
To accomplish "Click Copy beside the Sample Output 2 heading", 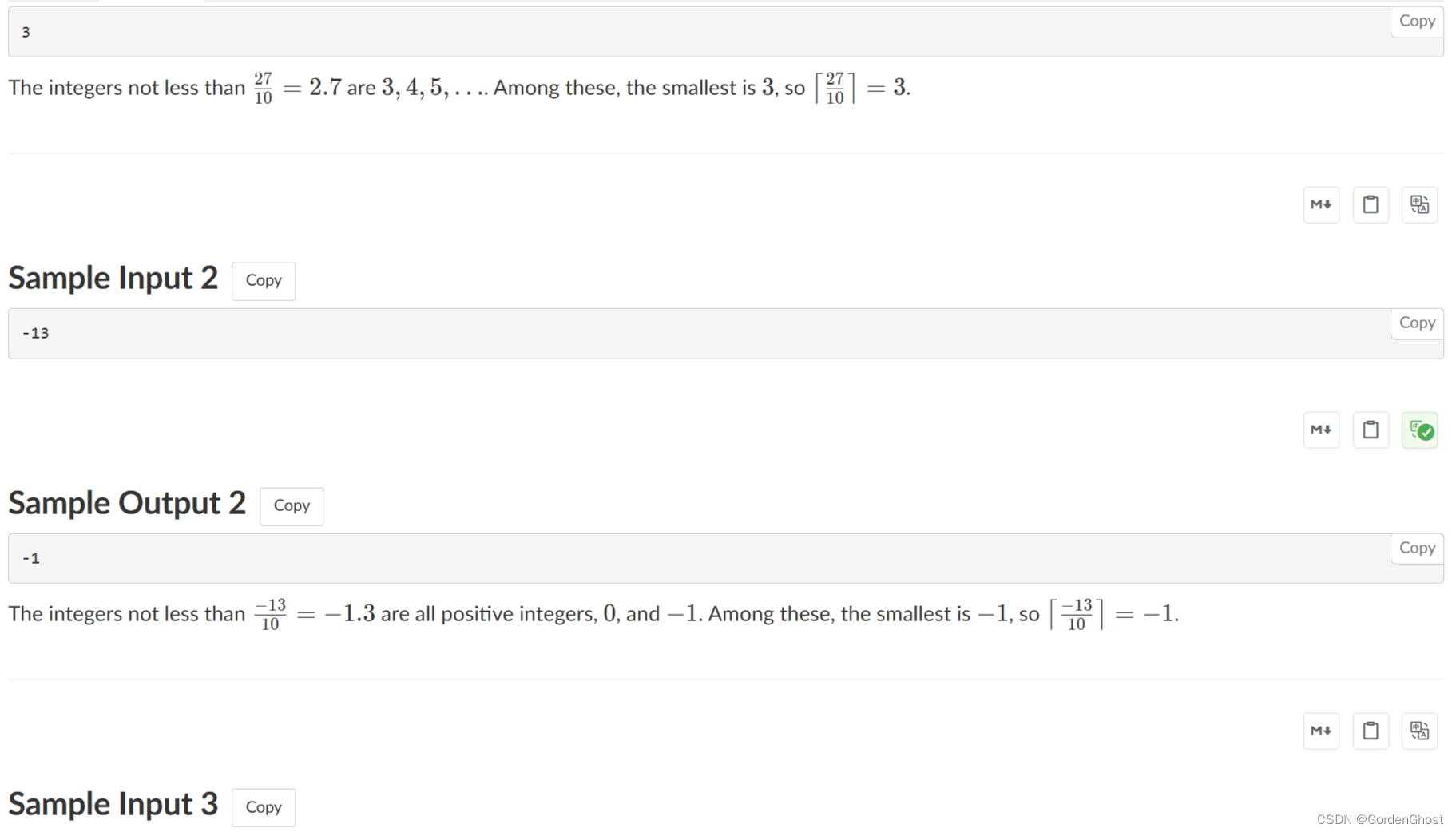I will click(291, 505).
